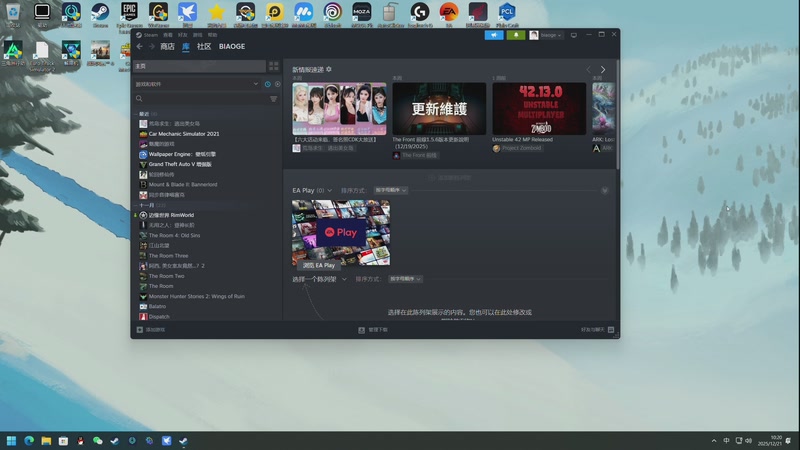Viewport: 800px width, 450px height.
Task: Select Grand Theft Auto V in list
Action: tap(180, 164)
